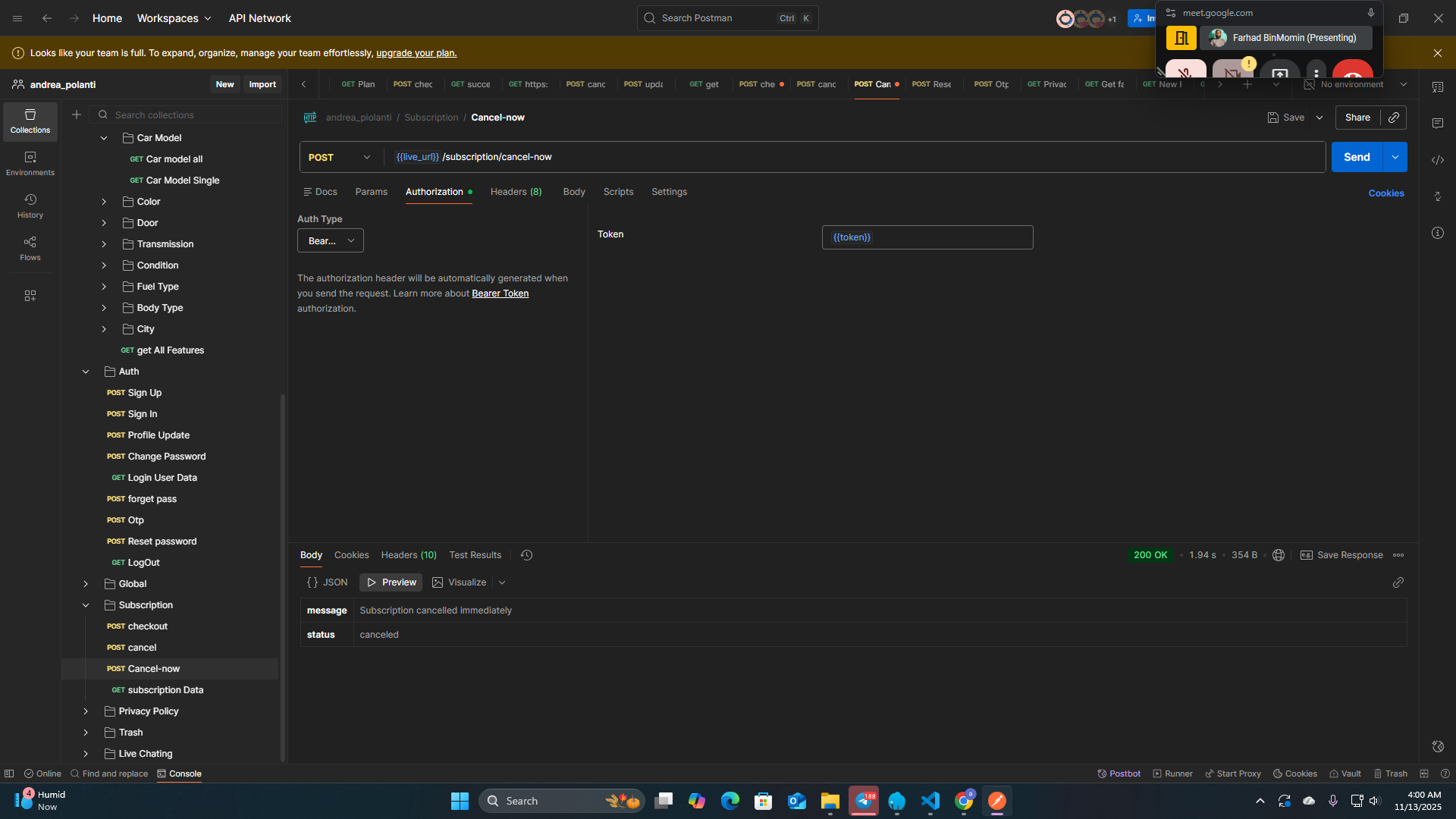This screenshot has height=819, width=1456.
Task: Click Save Response button
Action: click(x=1341, y=555)
